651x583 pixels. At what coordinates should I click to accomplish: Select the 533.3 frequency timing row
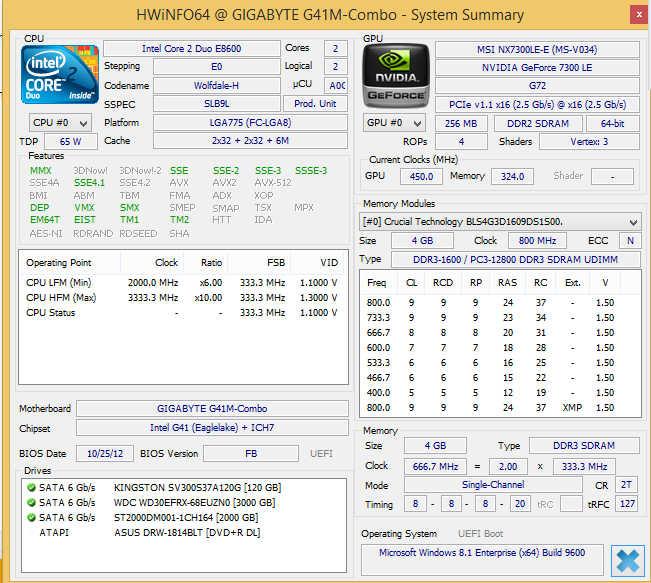point(500,363)
